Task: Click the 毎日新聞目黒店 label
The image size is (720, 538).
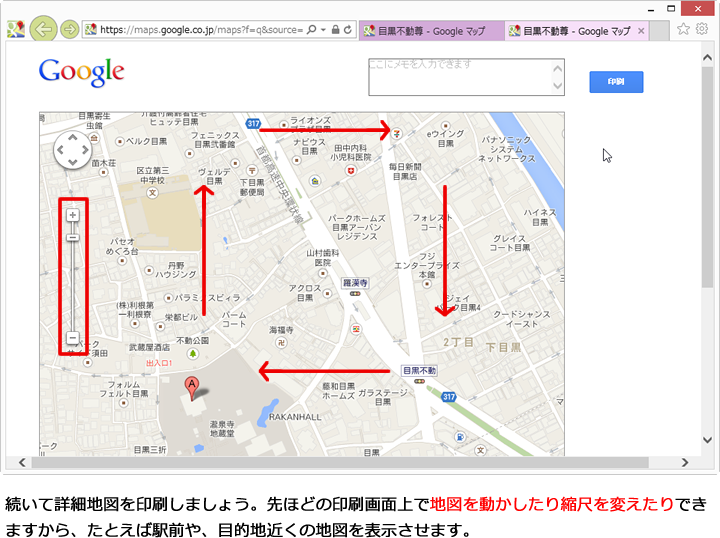Action: [x=405, y=171]
